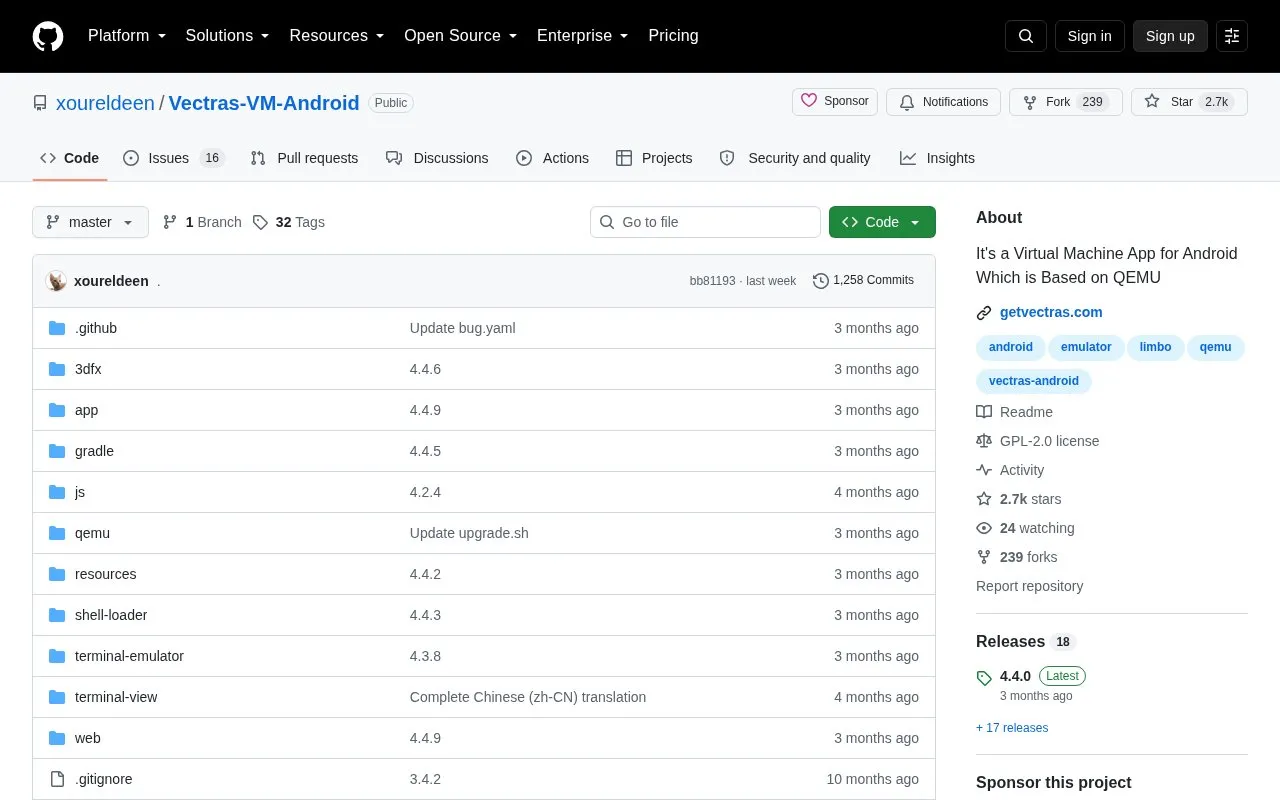This screenshot has height=800, width=1280.
Task: Open the + 17 releases link
Action: tap(1012, 728)
